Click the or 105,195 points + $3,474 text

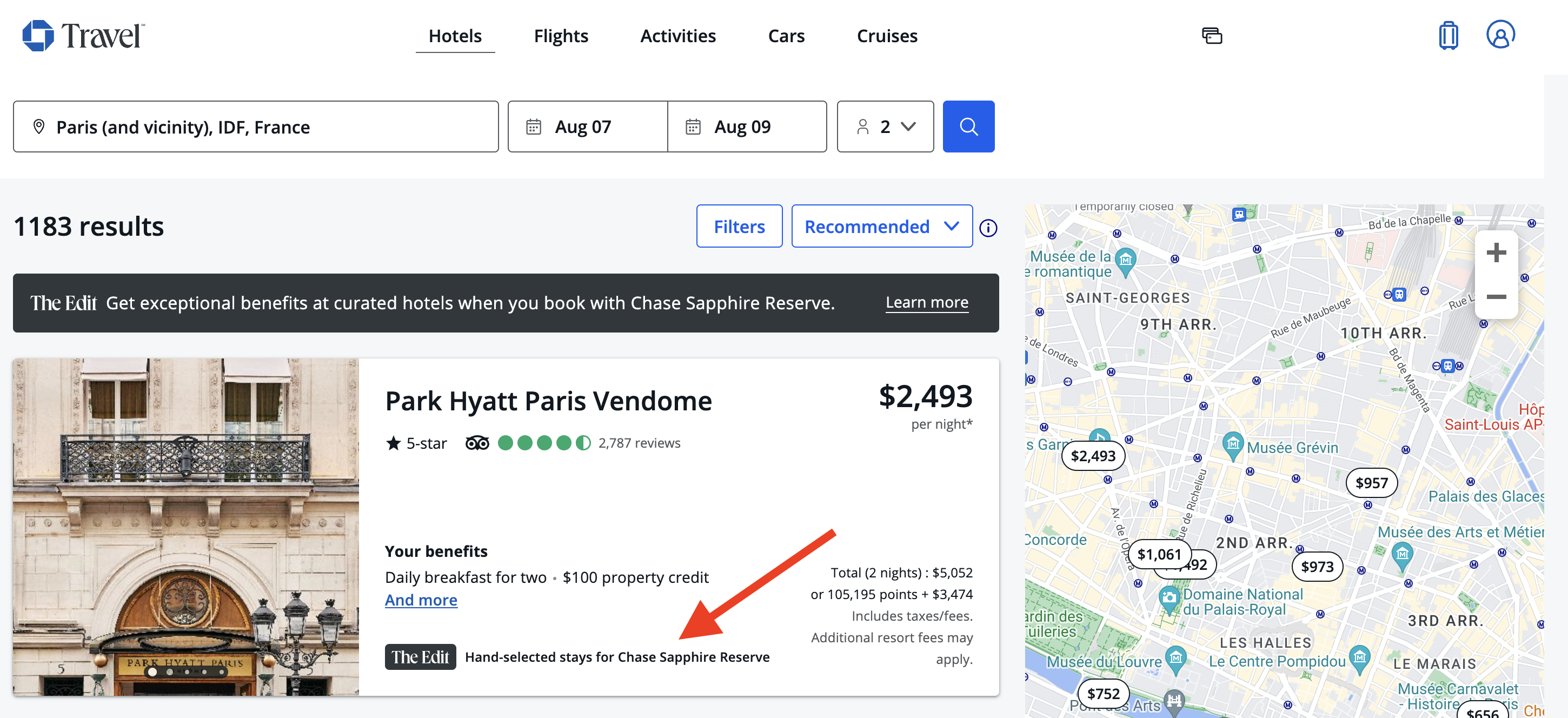891,595
